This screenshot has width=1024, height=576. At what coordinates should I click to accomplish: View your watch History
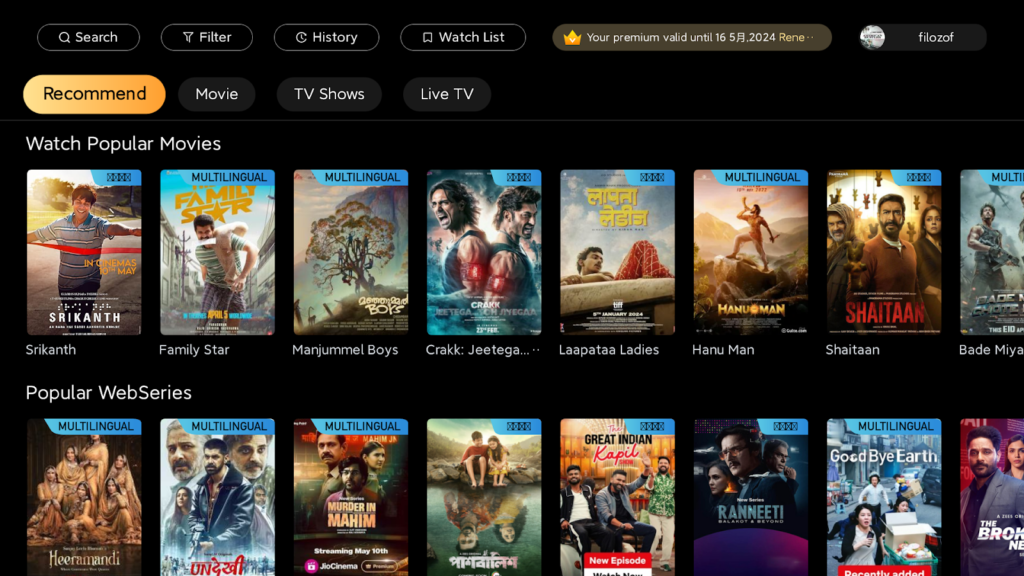[x=326, y=37]
